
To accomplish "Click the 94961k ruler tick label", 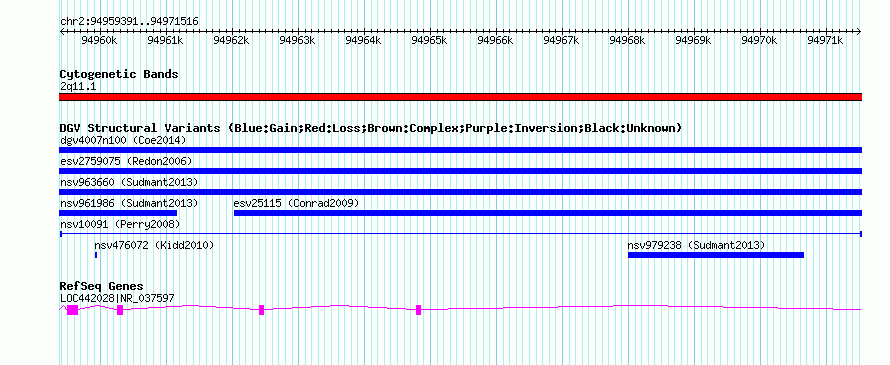I will [165, 40].
